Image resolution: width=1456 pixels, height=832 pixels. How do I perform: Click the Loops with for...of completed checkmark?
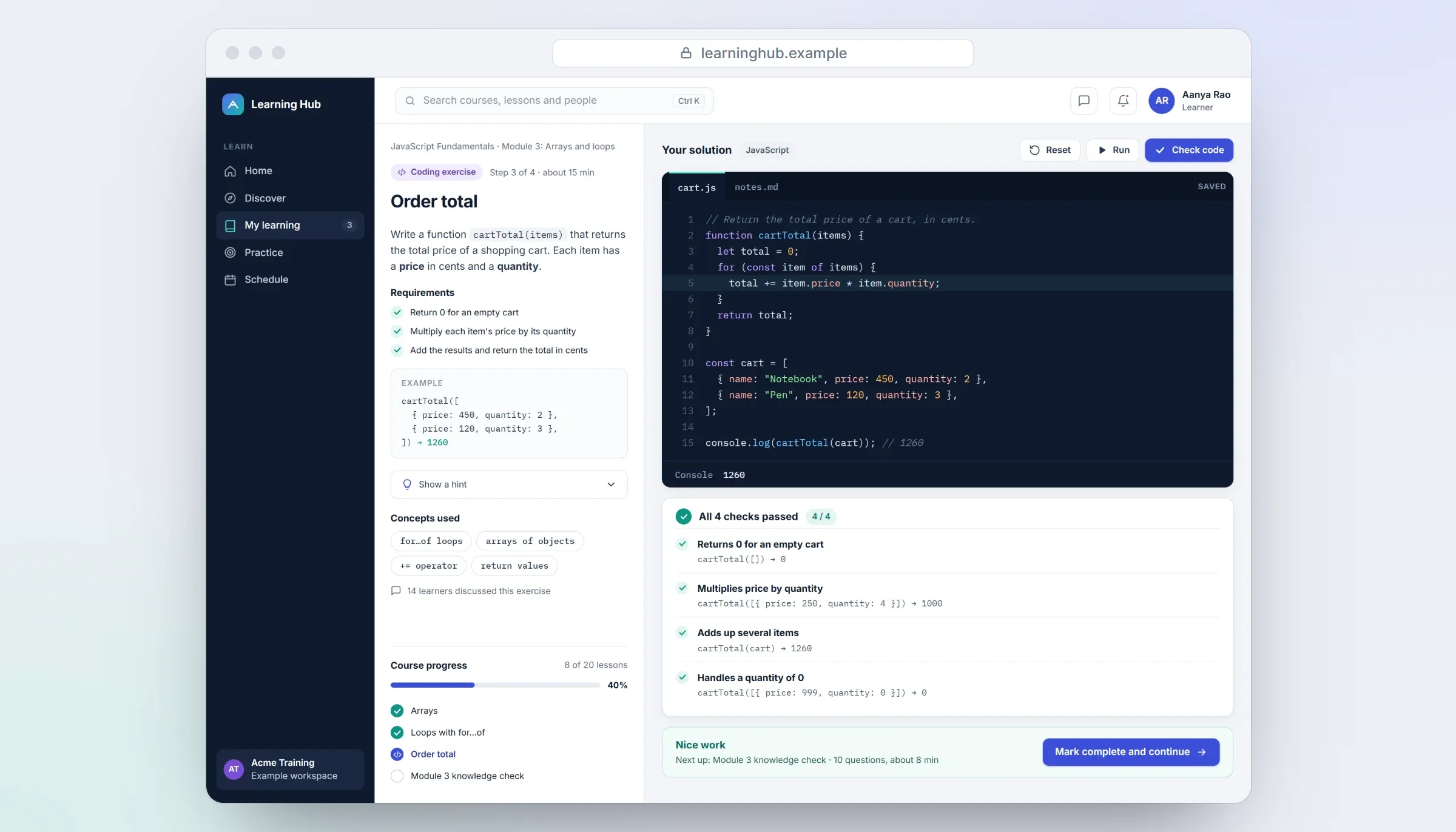(x=397, y=733)
